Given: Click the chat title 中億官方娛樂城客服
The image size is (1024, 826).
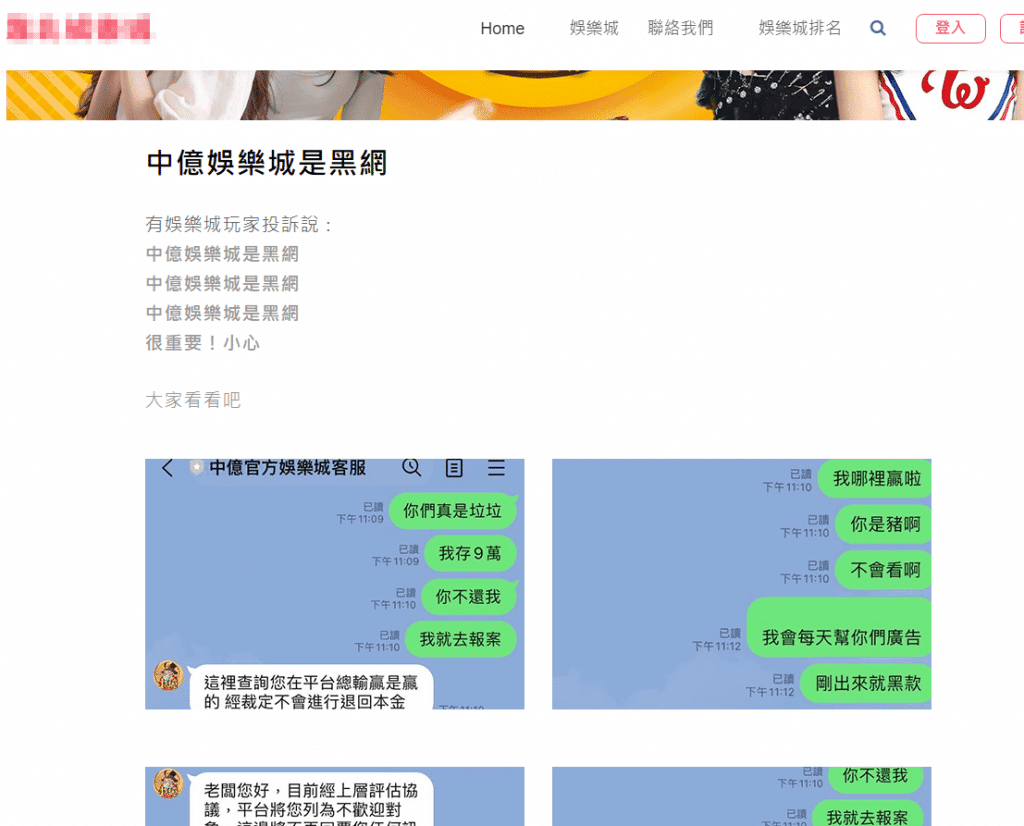Looking at the screenshot, I should pos(287,468).
